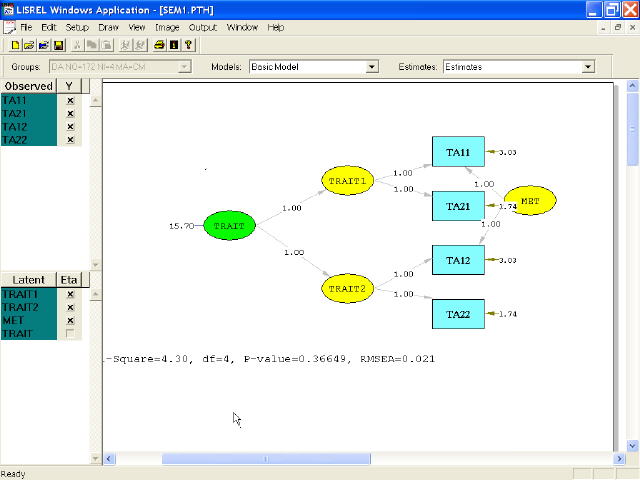The image size is (640, 480).
Task: Open the Estimates dropdown
Action: pos(588,67)
